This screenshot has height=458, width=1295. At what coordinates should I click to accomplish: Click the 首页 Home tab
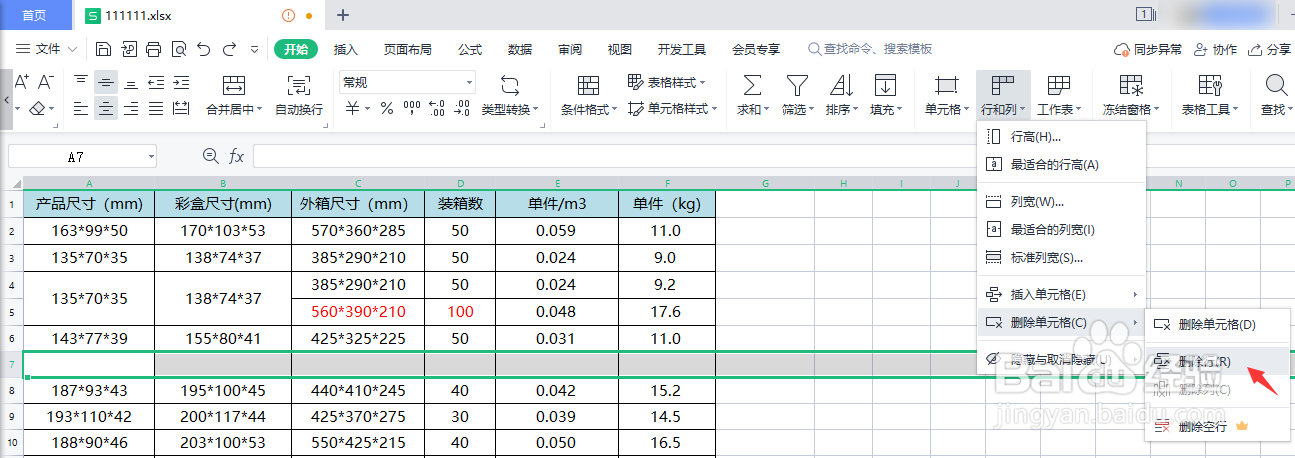click(x=35, y=15)
